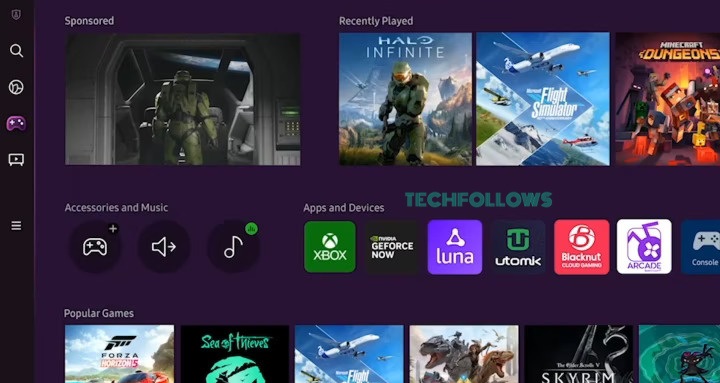
Task: Add a controller in Accessories and Music
Action: (95, 247)
